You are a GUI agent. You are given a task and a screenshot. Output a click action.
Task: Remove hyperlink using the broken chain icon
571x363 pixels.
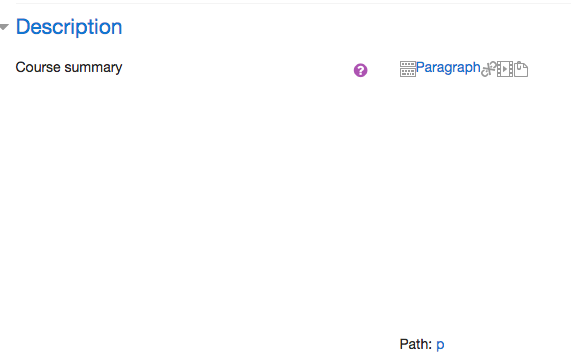point(489,69)
